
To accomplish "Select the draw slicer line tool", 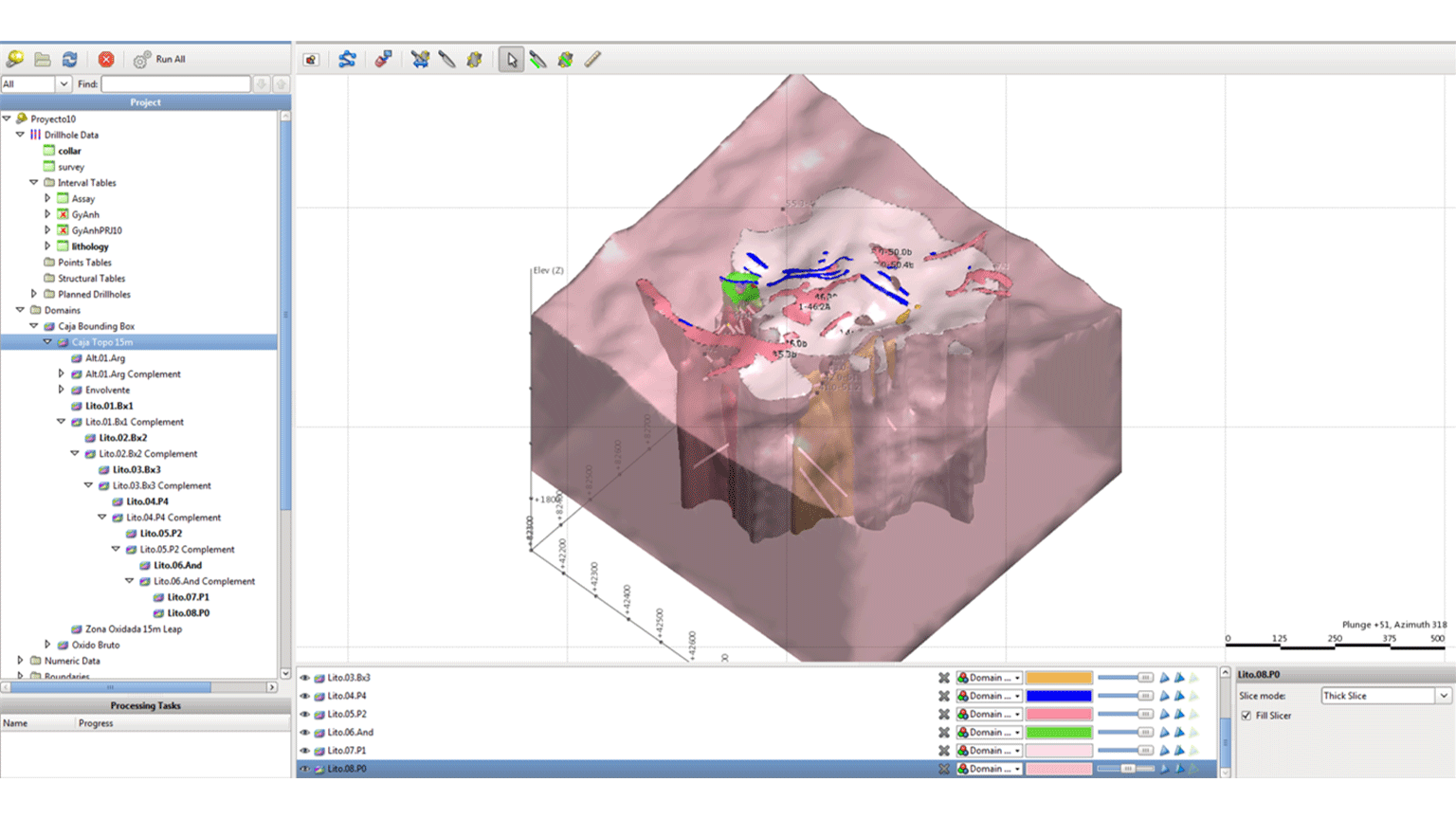I will [537, 59].
